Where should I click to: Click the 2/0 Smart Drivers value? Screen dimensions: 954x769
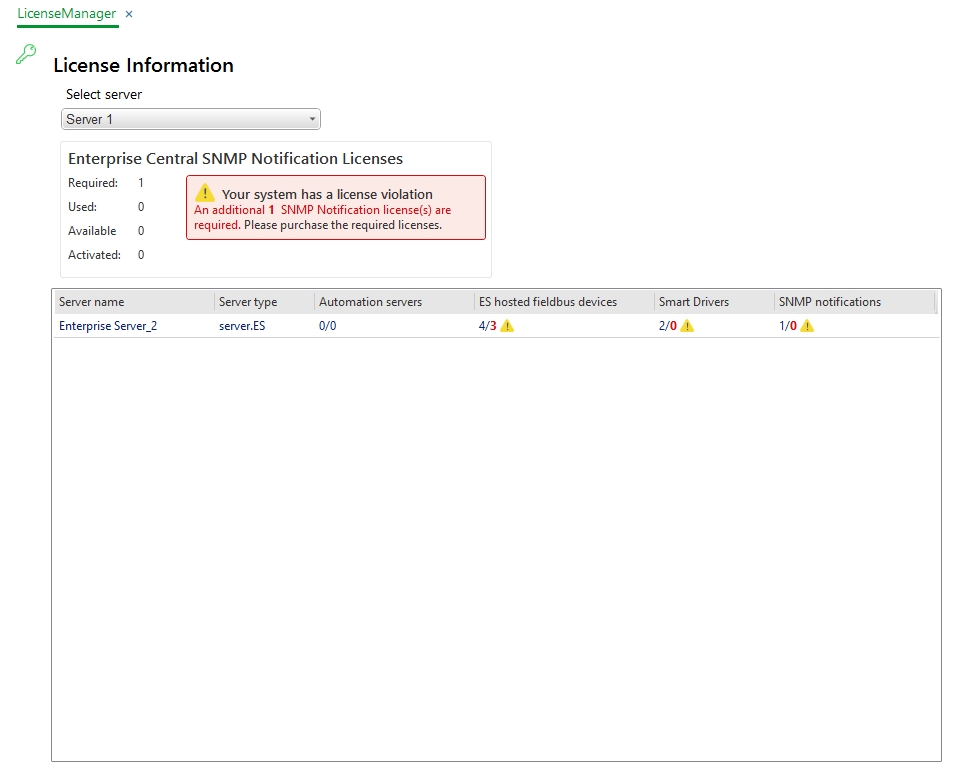tap(667, 326)
